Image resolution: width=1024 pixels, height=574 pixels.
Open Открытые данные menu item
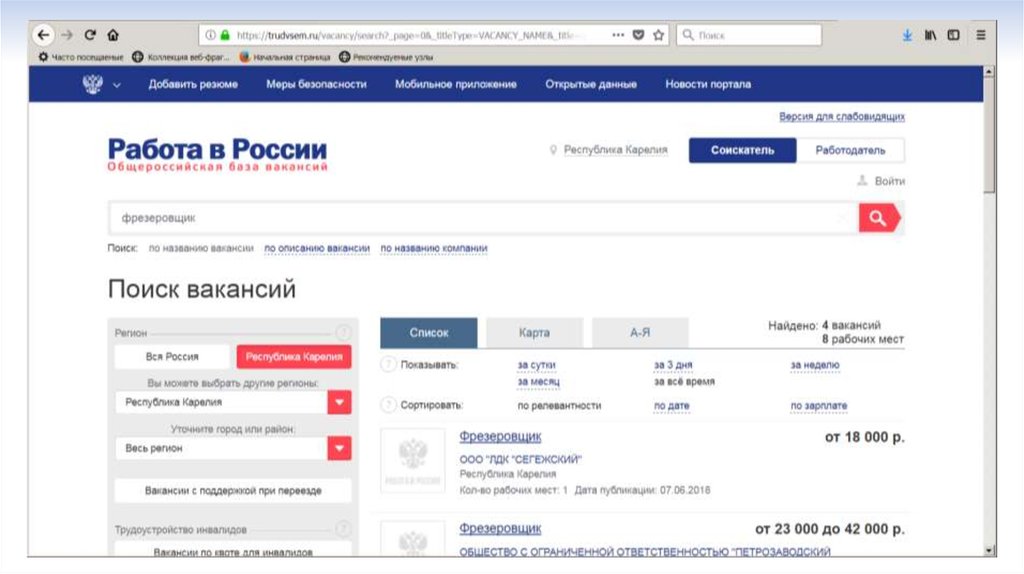pyautogui.click(x=591, y=84)
